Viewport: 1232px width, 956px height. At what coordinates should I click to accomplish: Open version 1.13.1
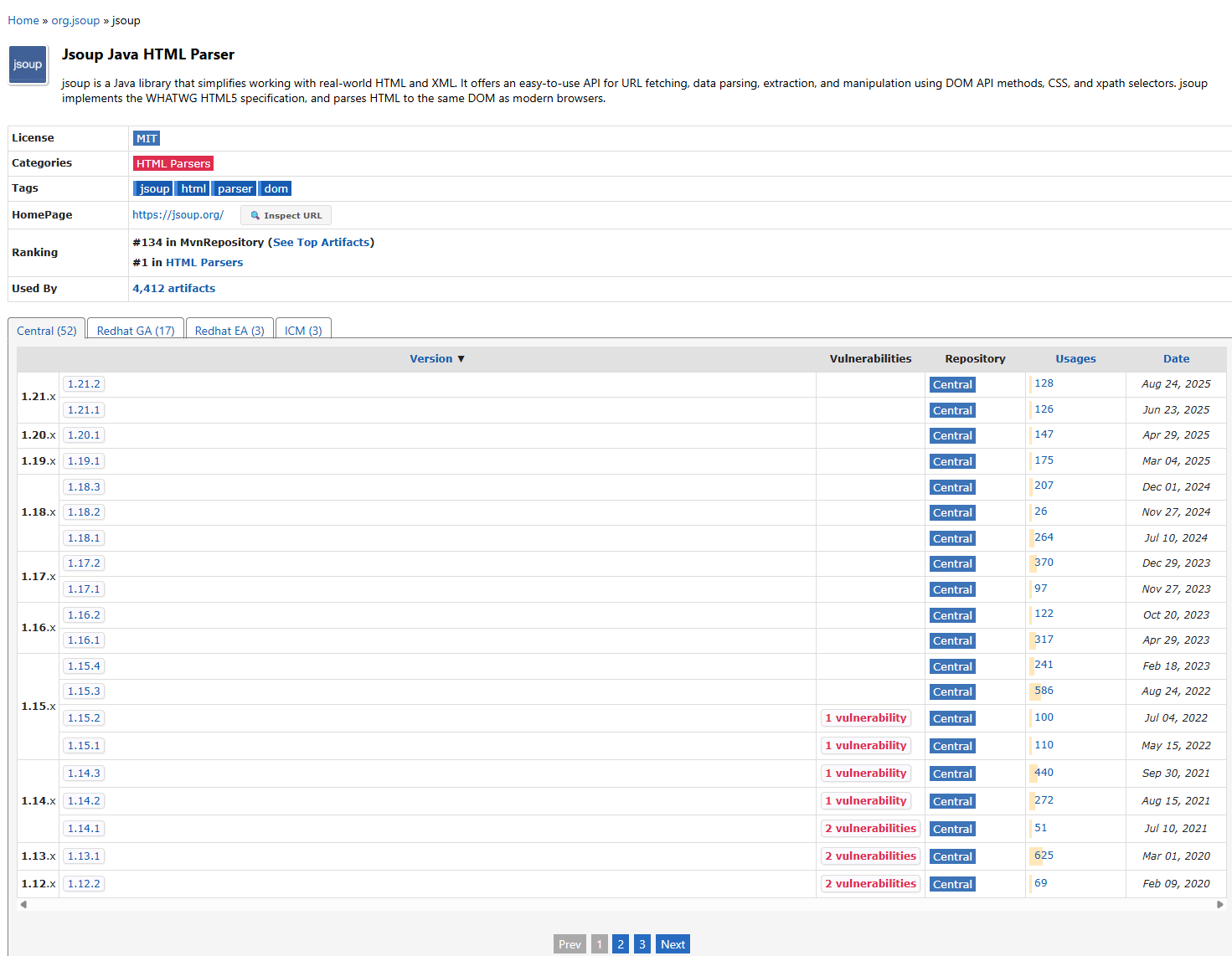(x=84, y=856)
